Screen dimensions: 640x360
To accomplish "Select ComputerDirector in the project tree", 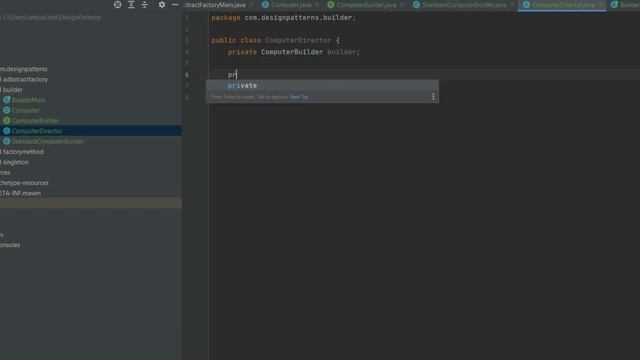I will [37, 131].
